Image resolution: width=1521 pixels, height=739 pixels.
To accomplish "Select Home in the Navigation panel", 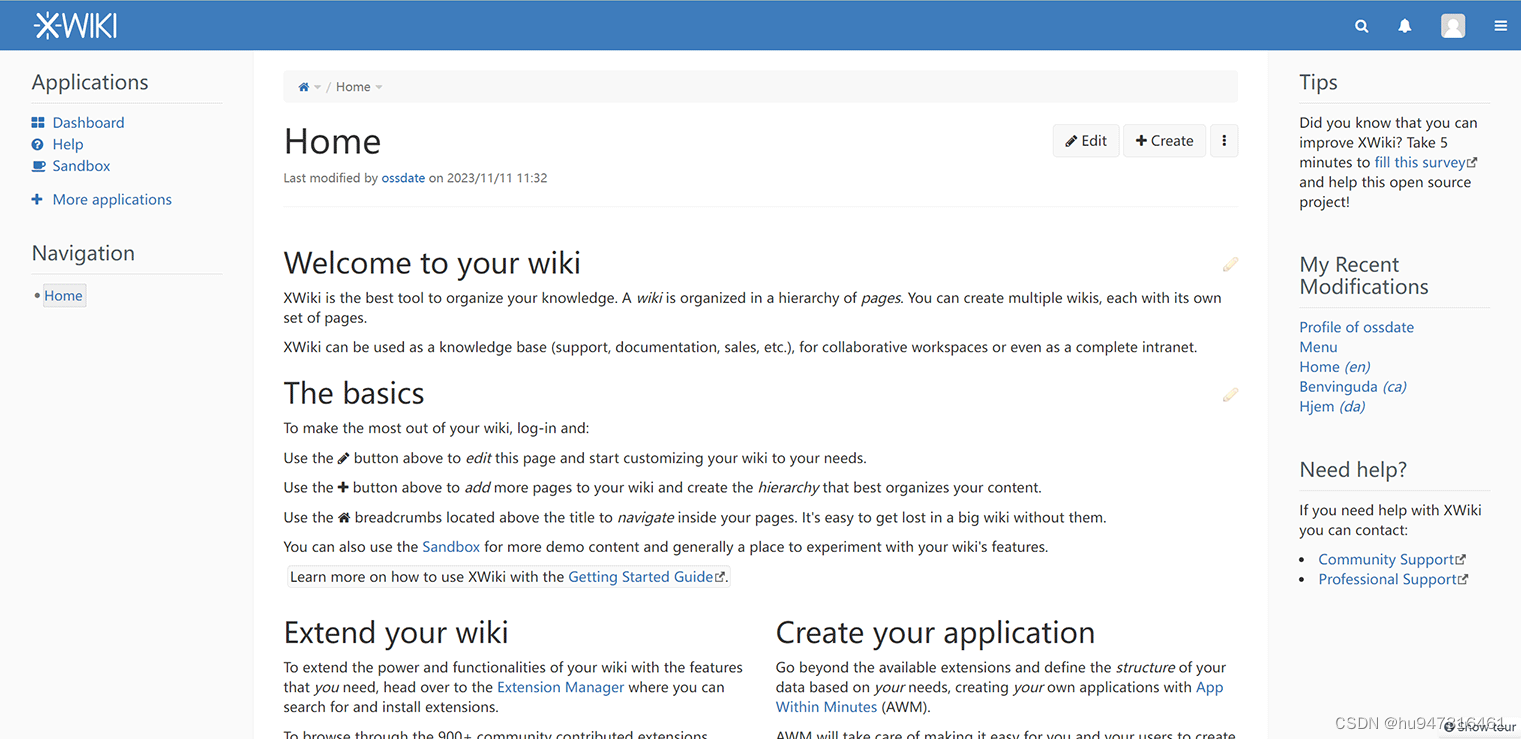I will [63, 295].
